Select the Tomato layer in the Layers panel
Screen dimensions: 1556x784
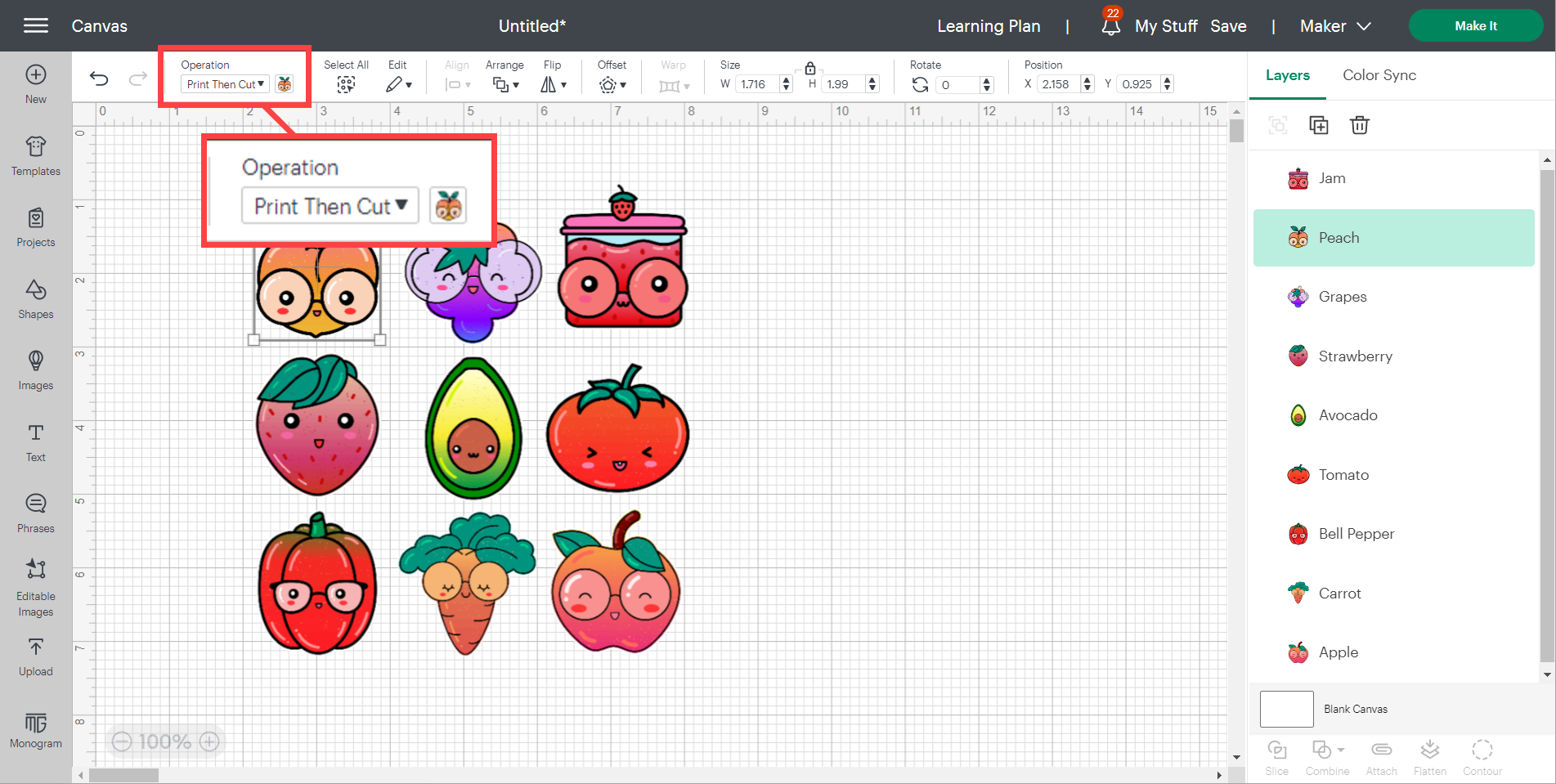coord(1343,474)
